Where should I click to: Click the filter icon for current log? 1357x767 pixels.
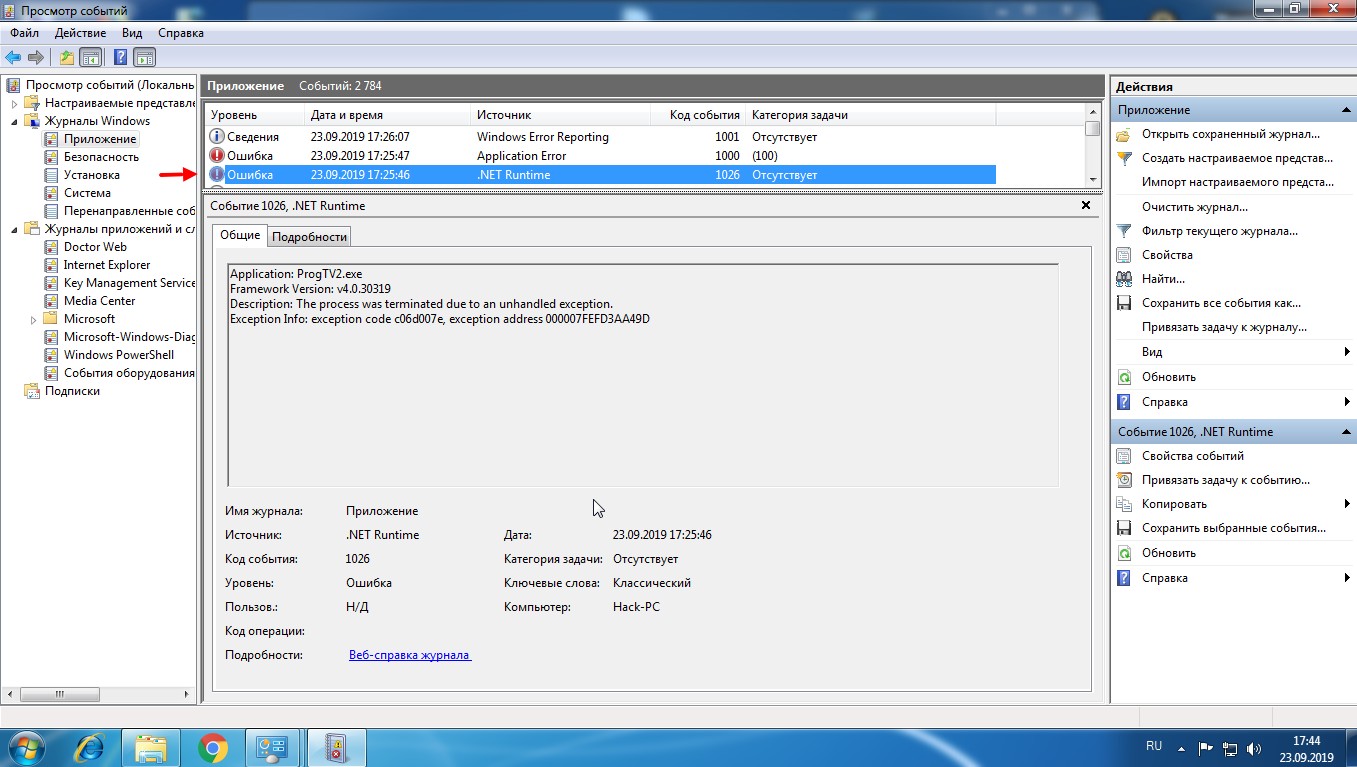click(1124, 231)
